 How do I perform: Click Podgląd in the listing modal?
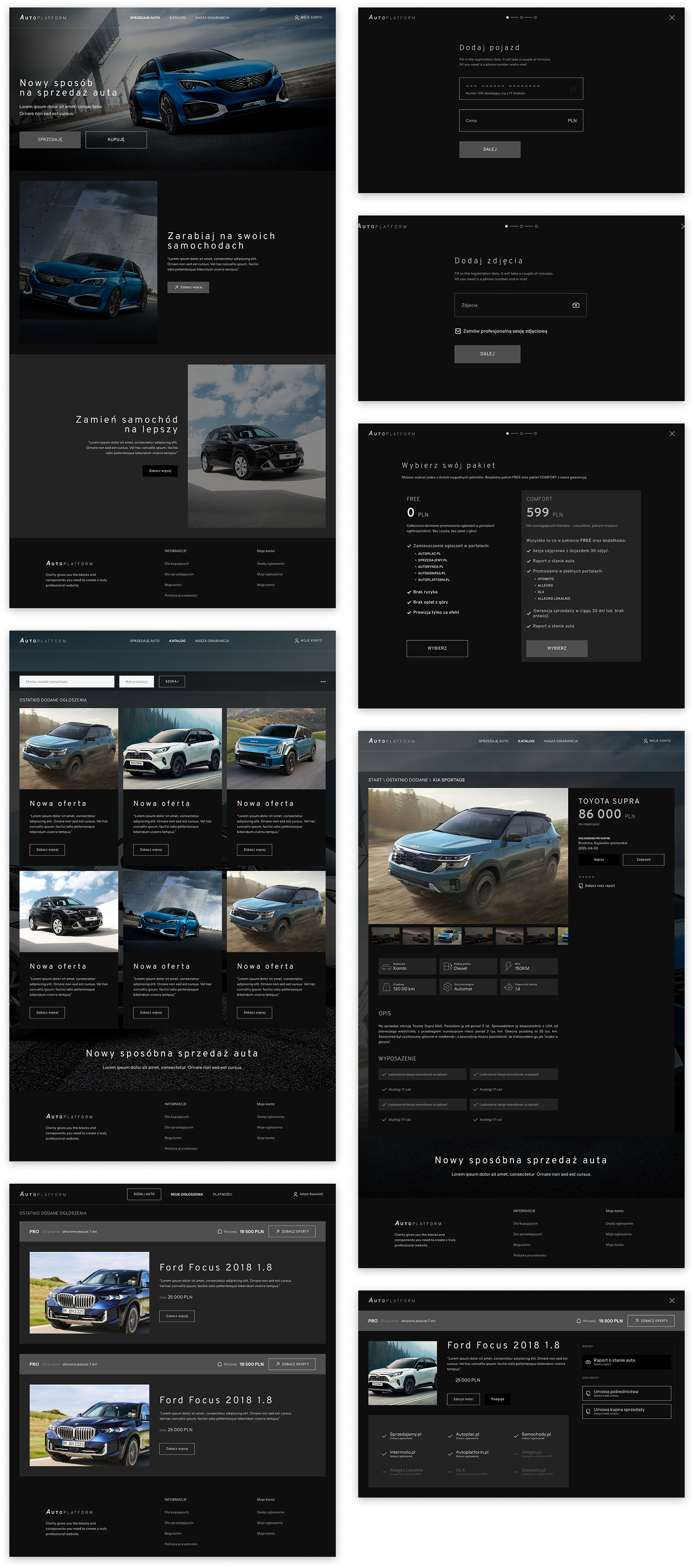pyautogui.click(x=498, y=1399)
